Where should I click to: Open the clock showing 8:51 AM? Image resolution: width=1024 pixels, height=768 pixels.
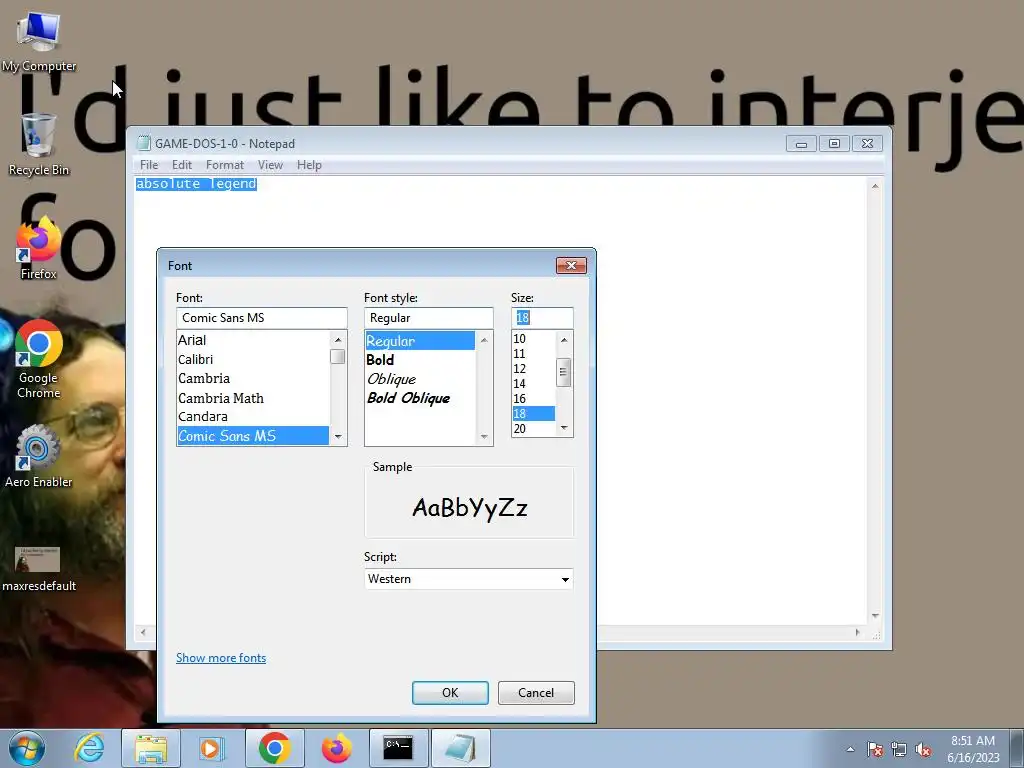click(x=973, y=748)
